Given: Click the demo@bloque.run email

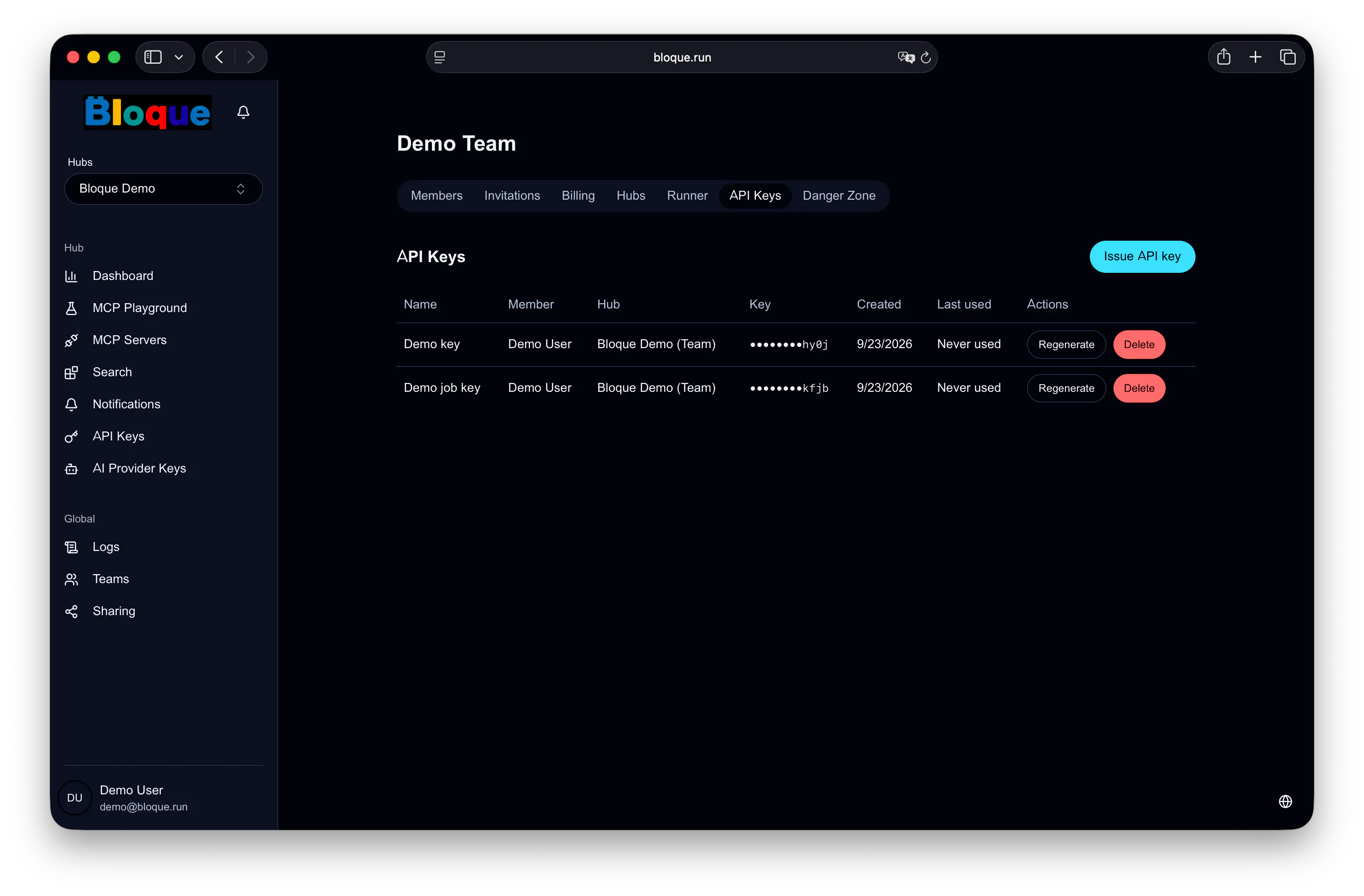Looking at the screenshot, I should coord(143,807).
